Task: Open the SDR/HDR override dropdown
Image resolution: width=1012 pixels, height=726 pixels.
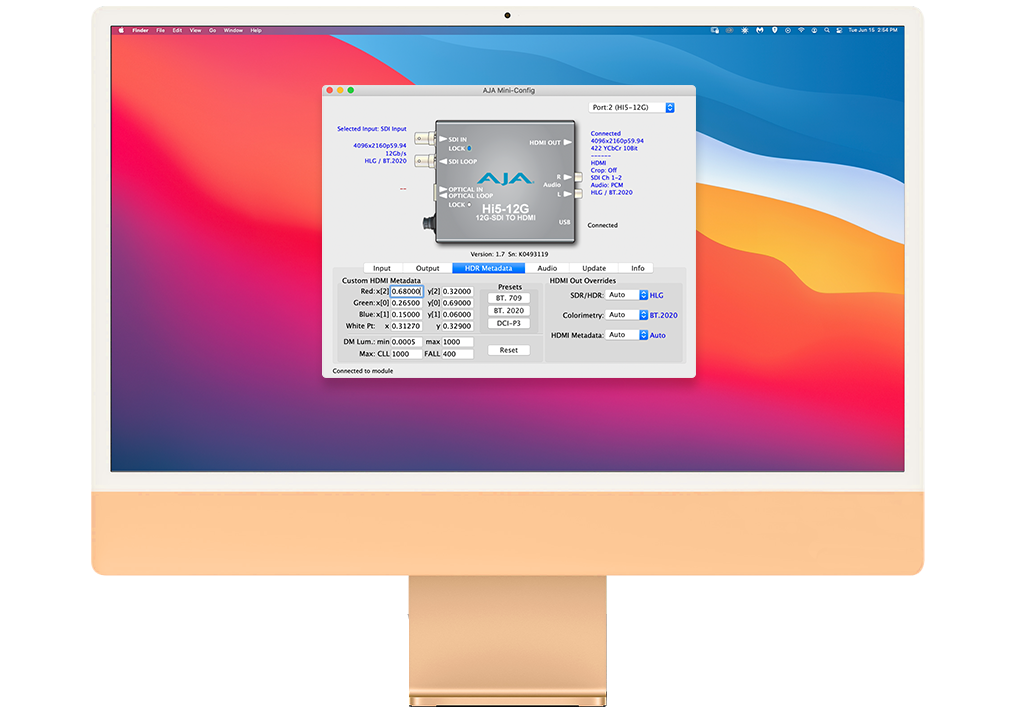Action: [627, 295]
